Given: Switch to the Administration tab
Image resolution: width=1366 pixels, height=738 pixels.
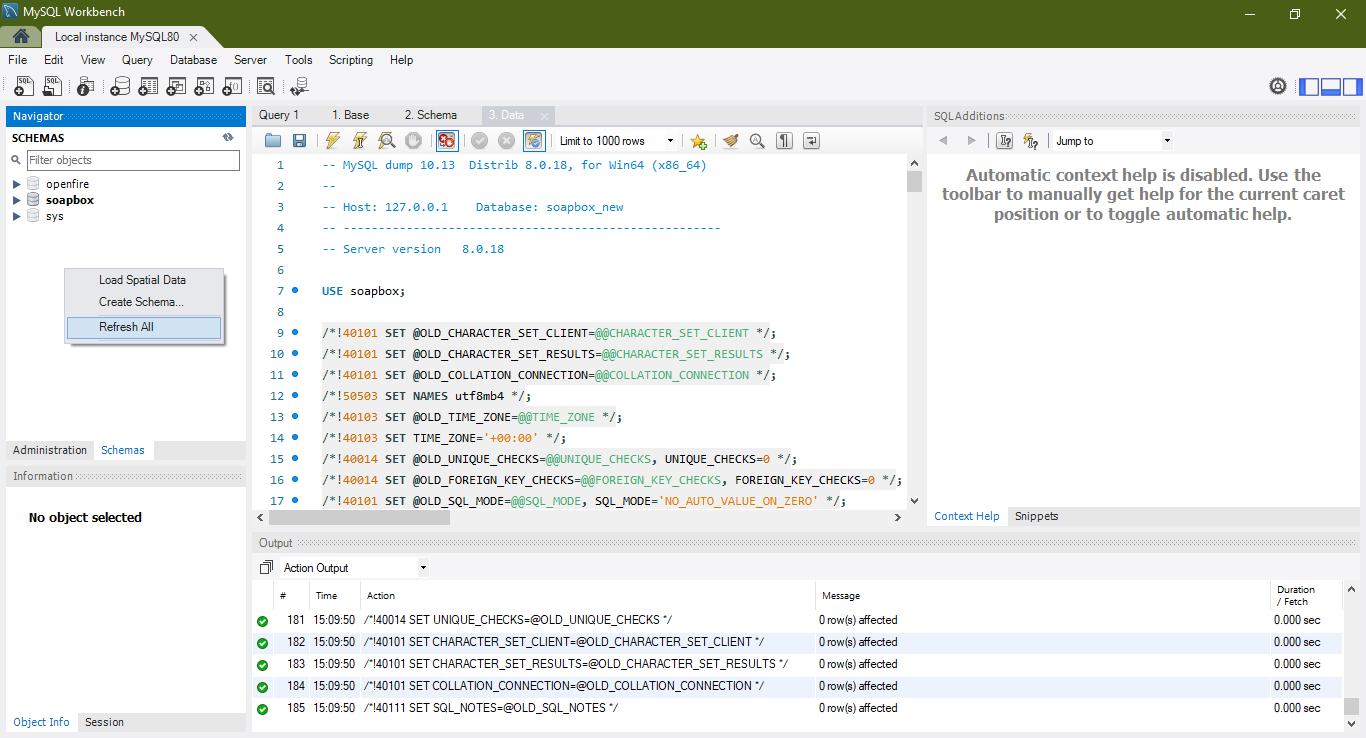Looking at the screenshot, I should click(50, 450).
